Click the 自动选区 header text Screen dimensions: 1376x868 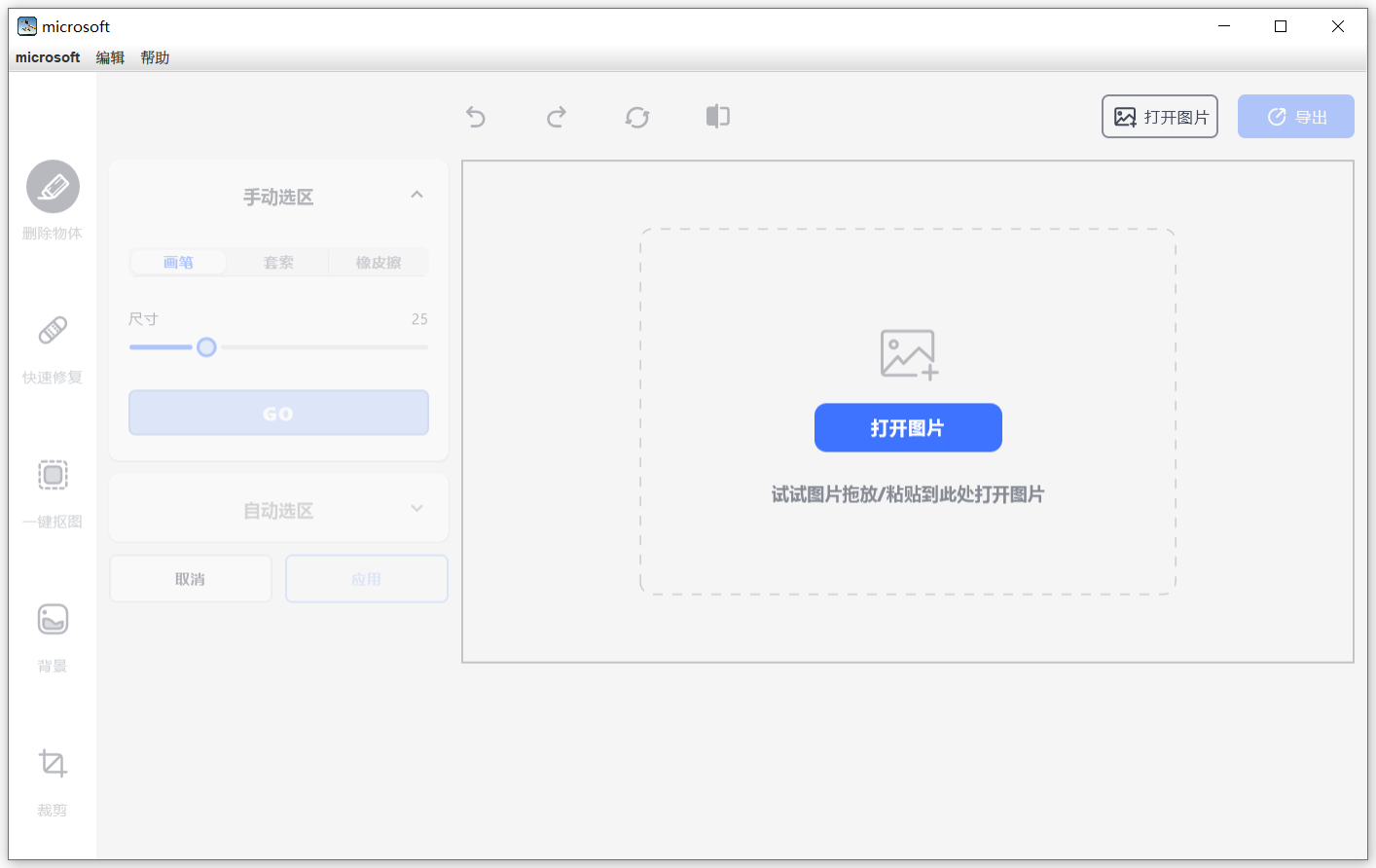278,511
